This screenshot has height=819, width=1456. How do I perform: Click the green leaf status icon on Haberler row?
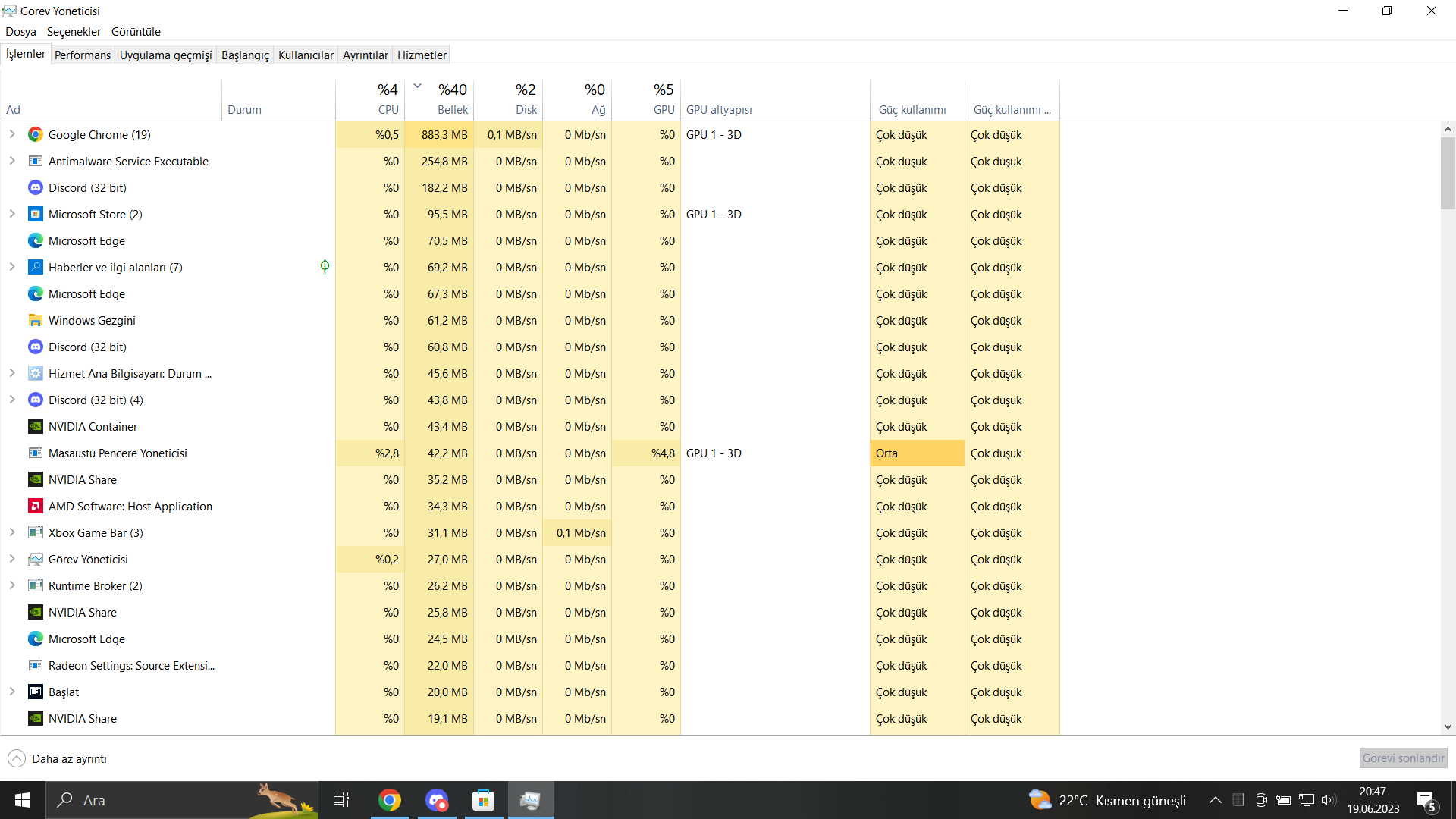coord(325,267)
